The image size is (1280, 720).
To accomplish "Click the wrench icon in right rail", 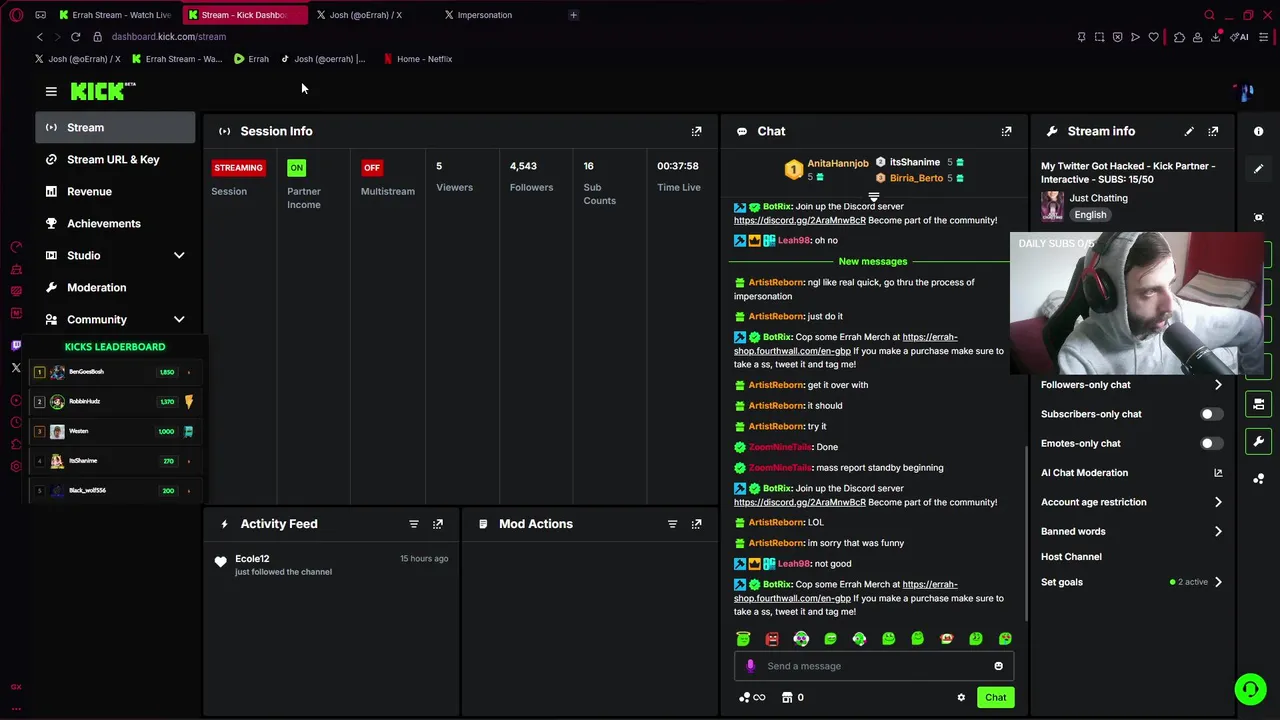I will pyautogui.click(x=1259, y=441).
